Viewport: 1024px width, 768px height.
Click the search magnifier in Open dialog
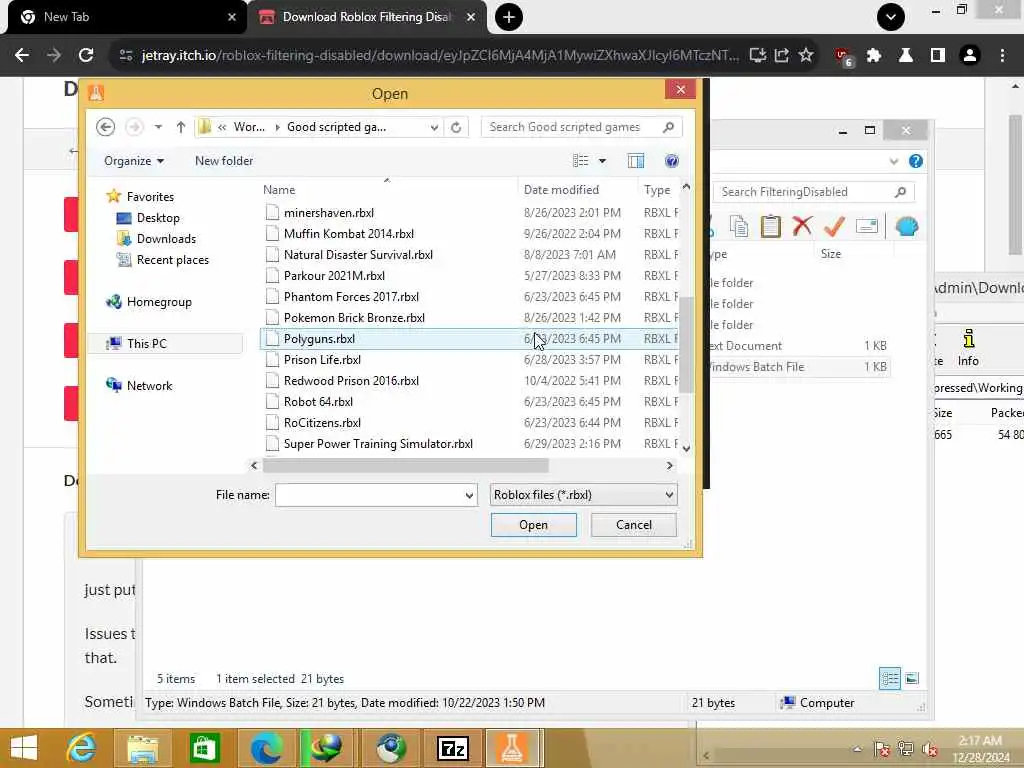(668, 127)
